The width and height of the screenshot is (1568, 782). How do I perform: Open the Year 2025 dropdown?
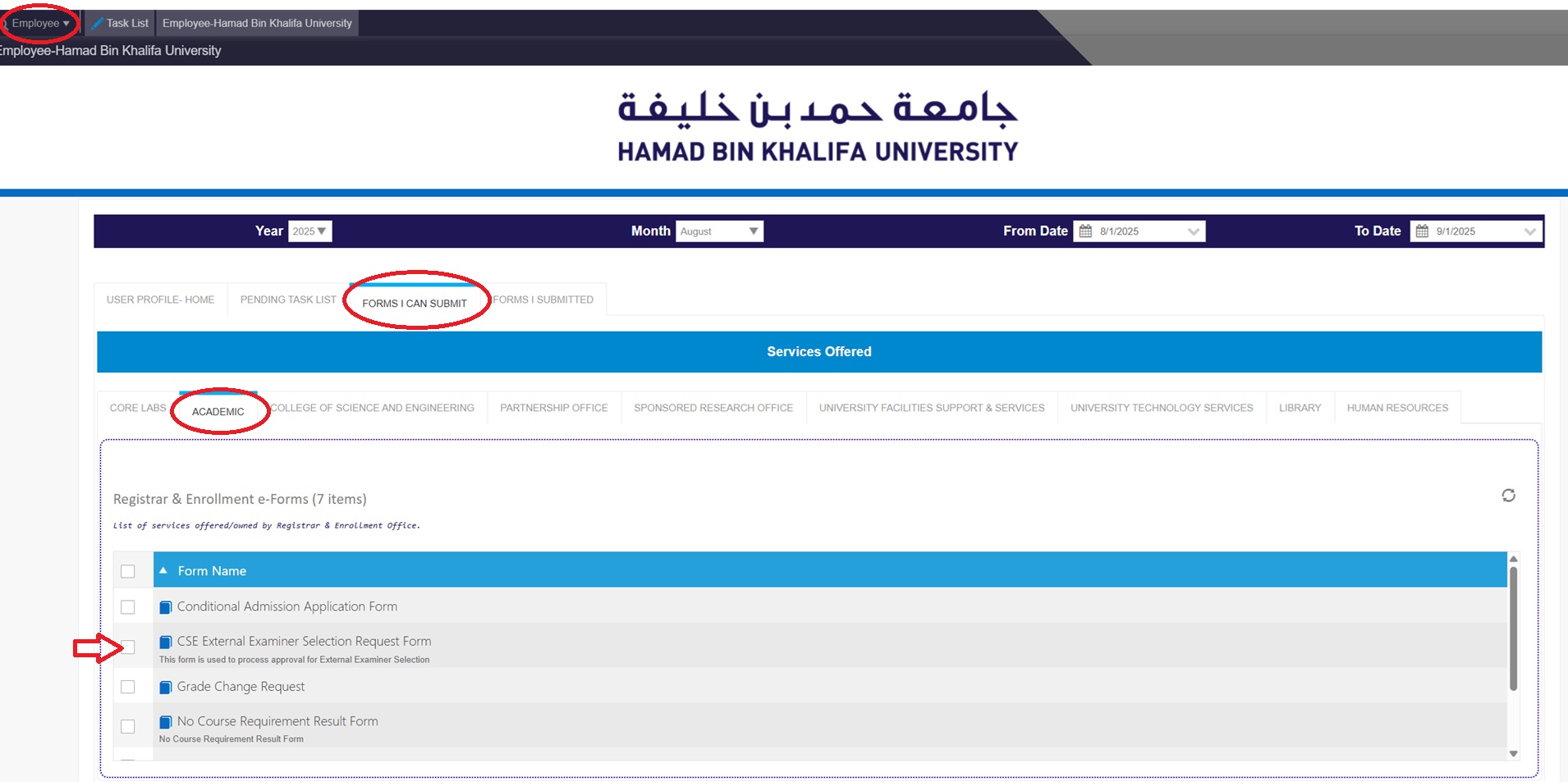tap(310, 231)
